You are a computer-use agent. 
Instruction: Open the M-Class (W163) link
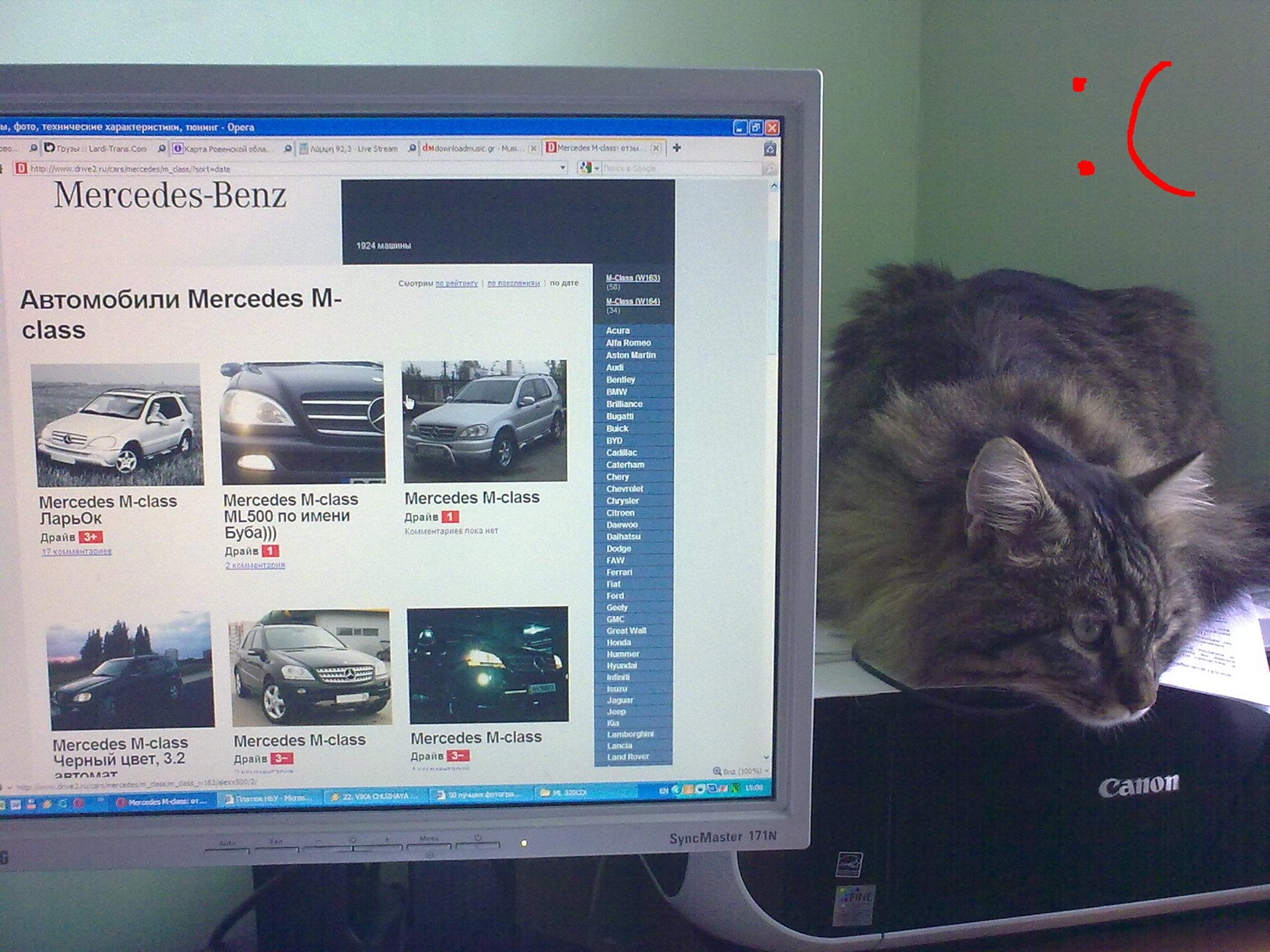[633, 278]
